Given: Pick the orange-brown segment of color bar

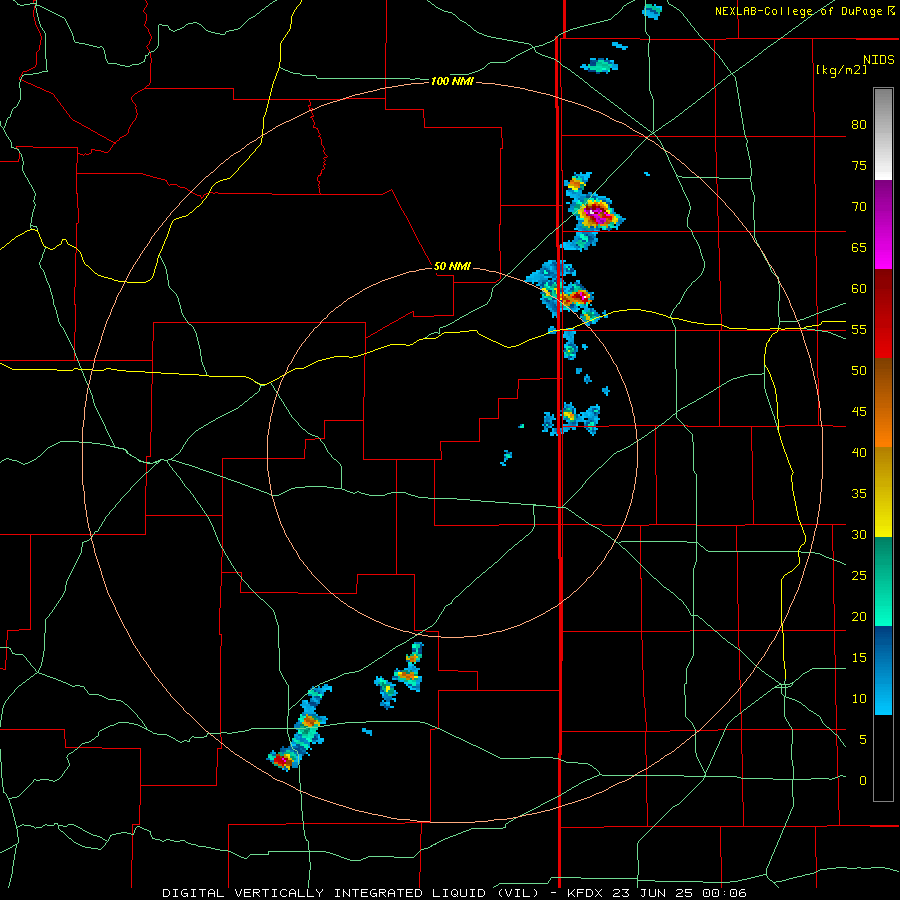Looking at the screenshot, I should click(883, 402).
